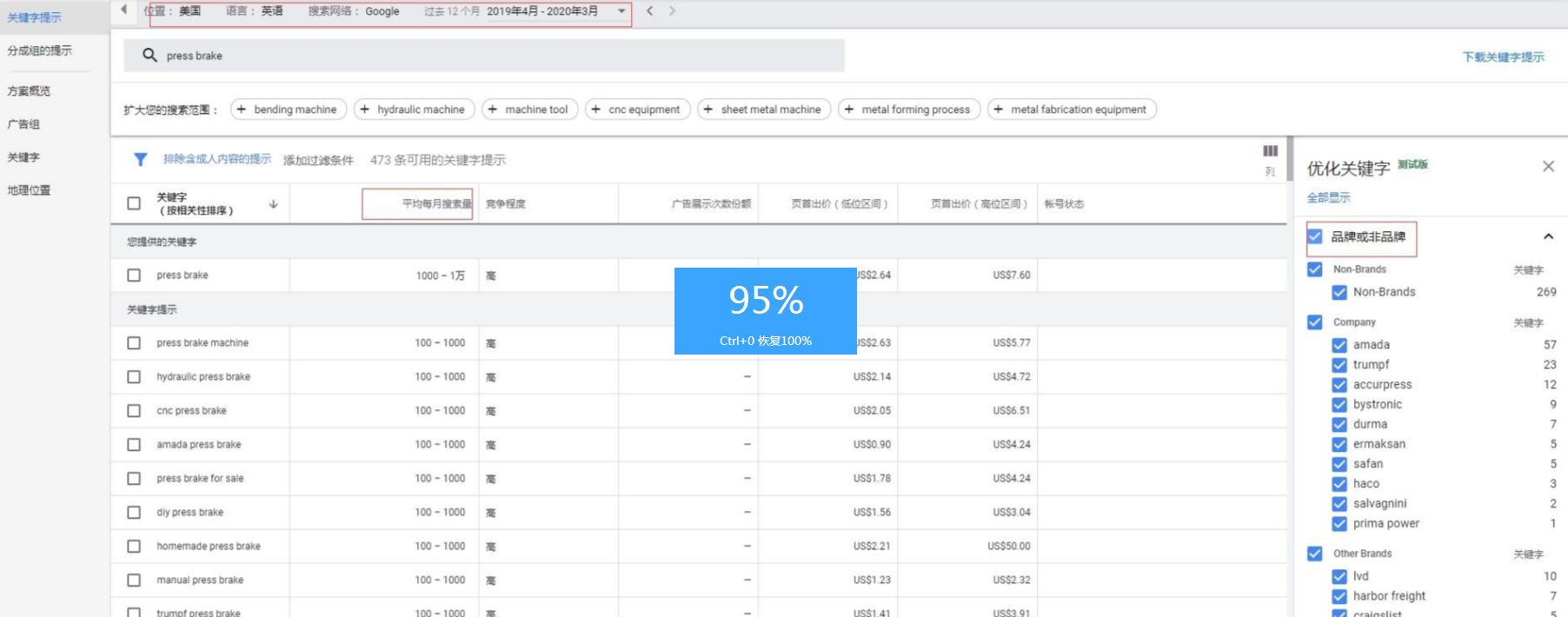
Task: Uncheck the prima power checkbox
Action: [1339, 524]
